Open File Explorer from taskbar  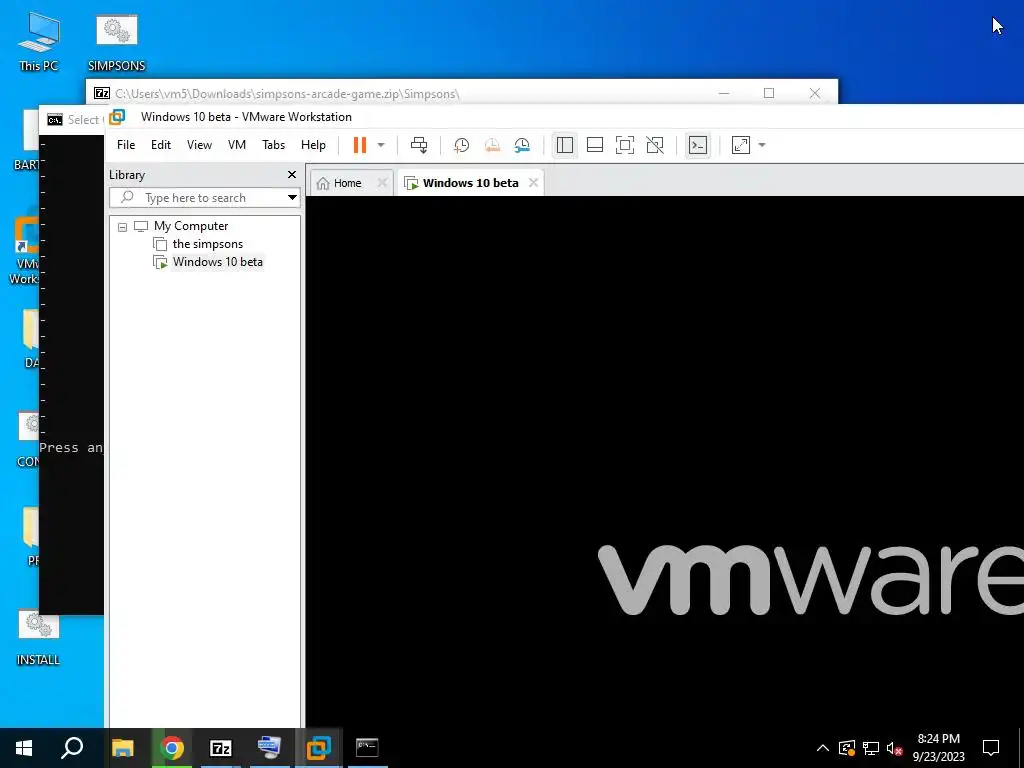(122, 748)
